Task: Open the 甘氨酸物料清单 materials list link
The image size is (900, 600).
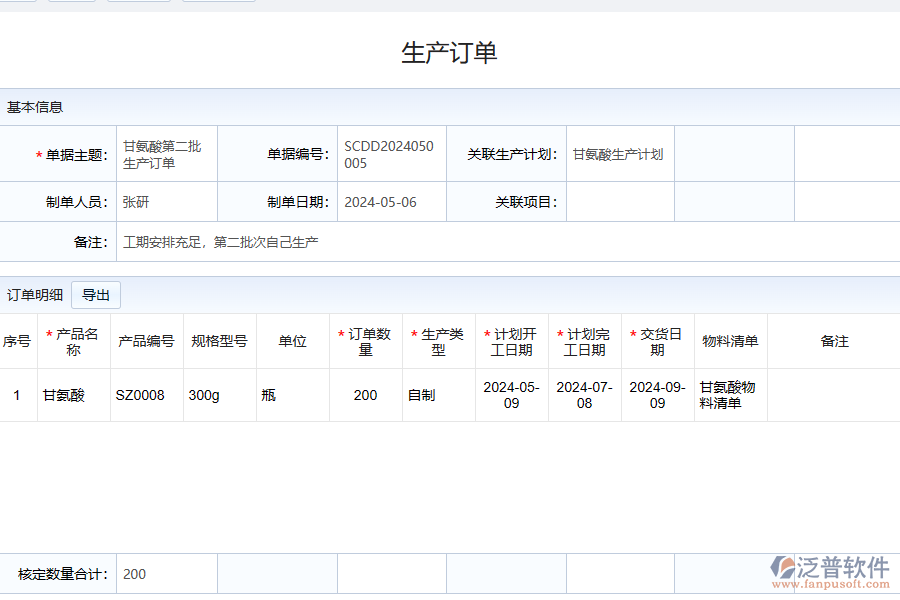Action: point(729,395)
